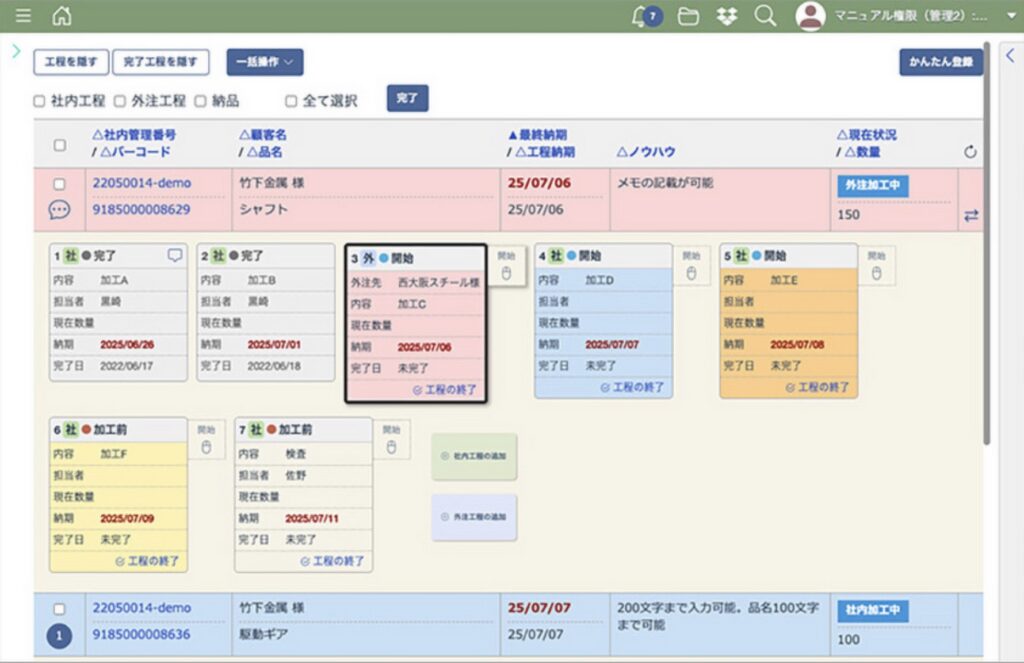Go to home via house icon
This screenshot has height=663, width=1024.
[x=62, y=16]
